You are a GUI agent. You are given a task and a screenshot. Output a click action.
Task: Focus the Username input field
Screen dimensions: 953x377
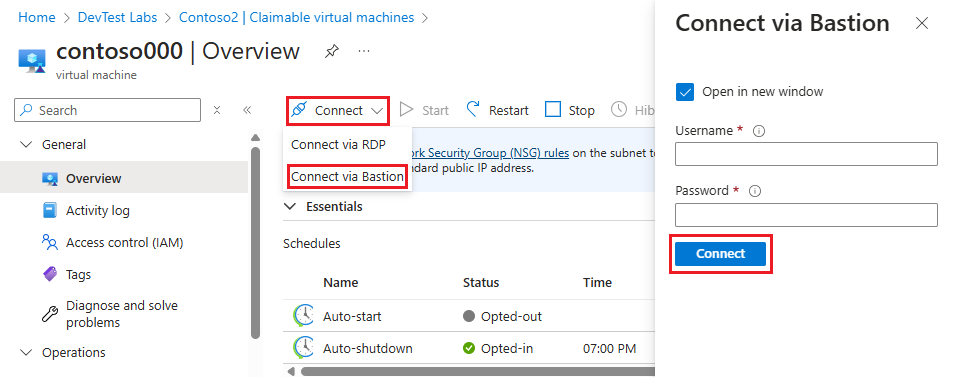coord(806,154)
